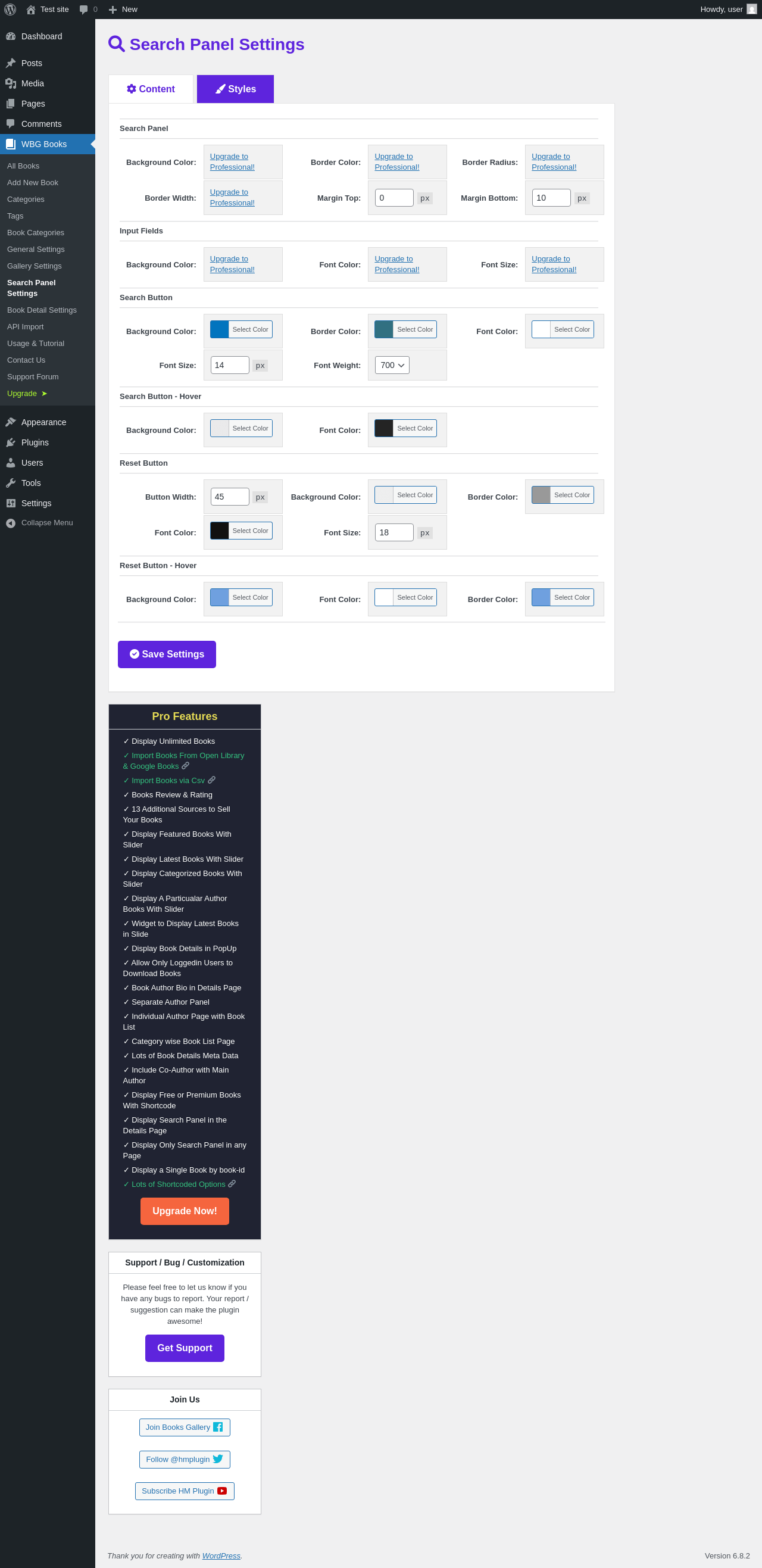
Task: Open the New content menu
Action: (123, 9)
